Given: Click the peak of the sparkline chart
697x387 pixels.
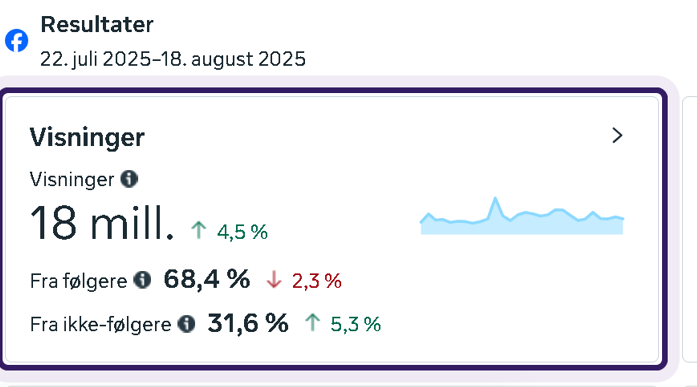Looking at the screenshot, I should tap(495, 199).
